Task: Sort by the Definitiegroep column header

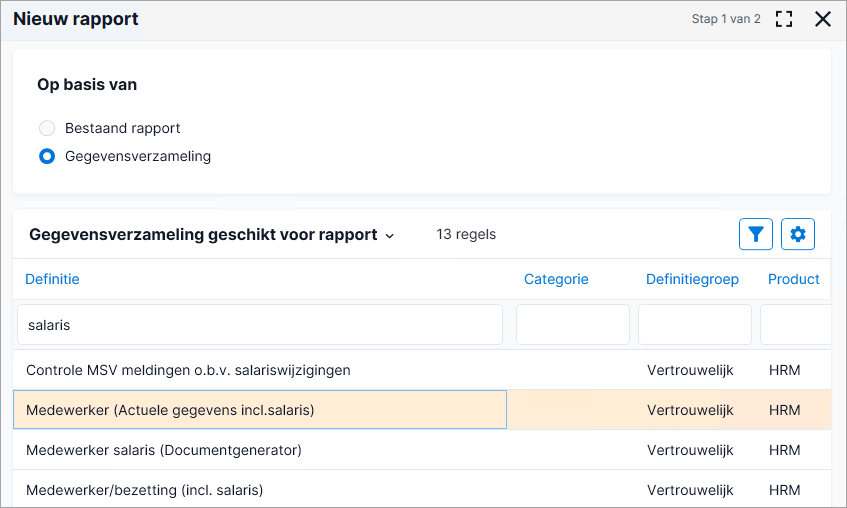Action: click(692, 279)
